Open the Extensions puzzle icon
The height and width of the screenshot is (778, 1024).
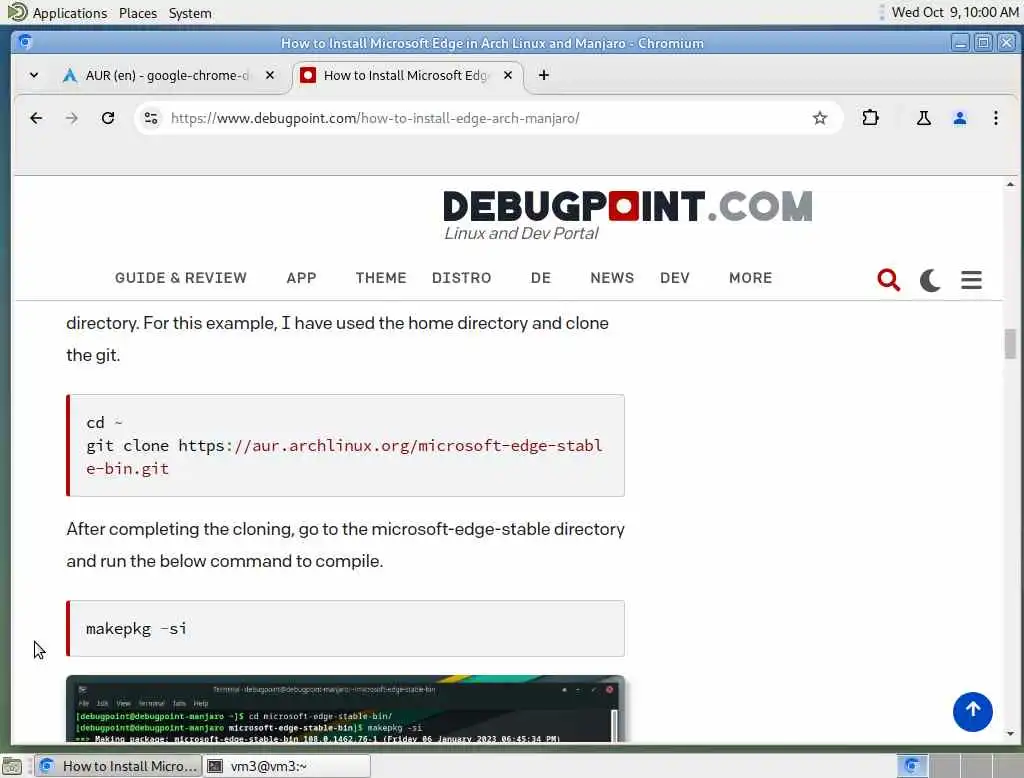pos(871,118)
